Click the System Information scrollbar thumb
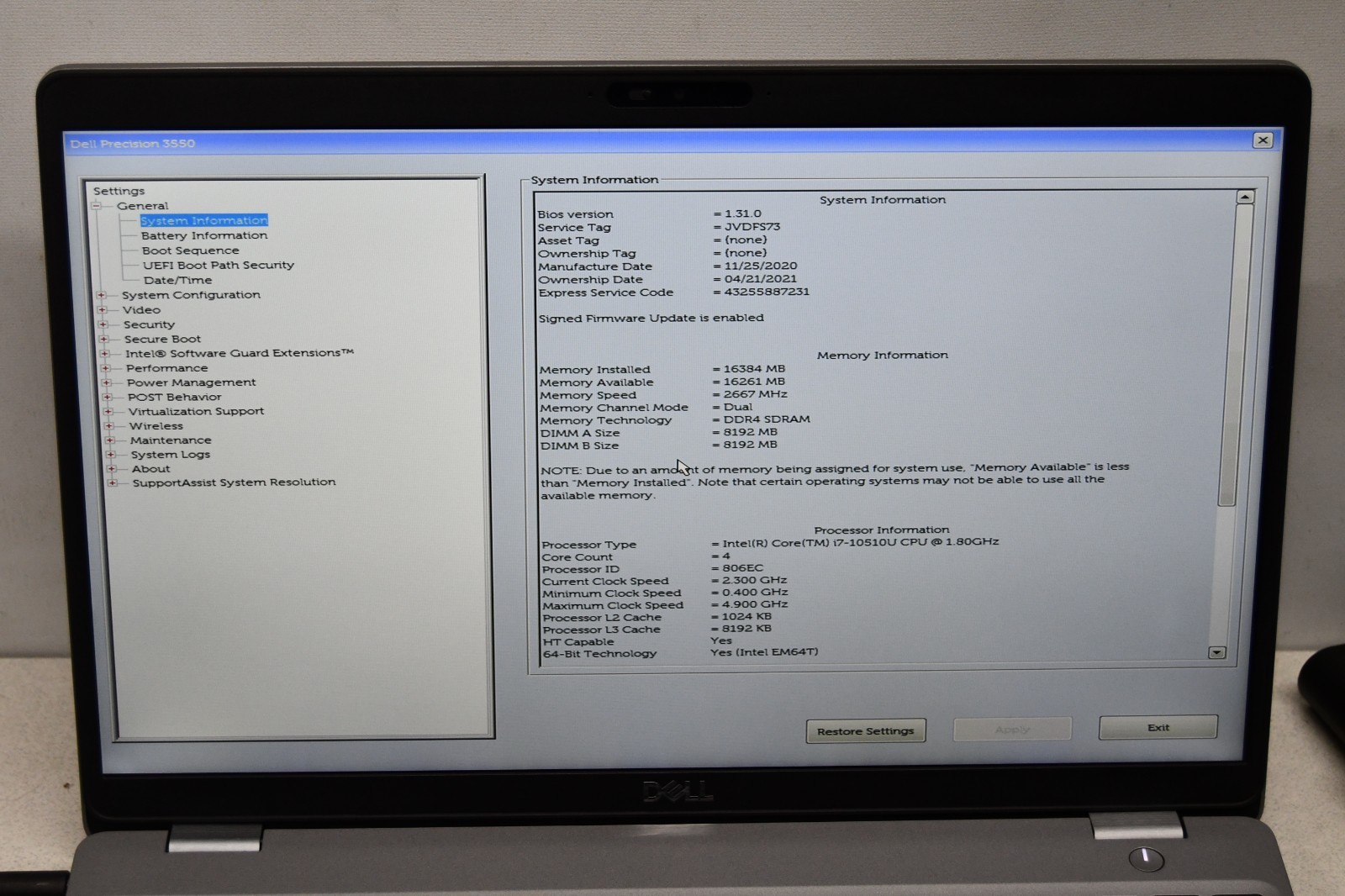Image resolution: width=1345 pixels, height=896 pixels. click(x=1236, y=355)
